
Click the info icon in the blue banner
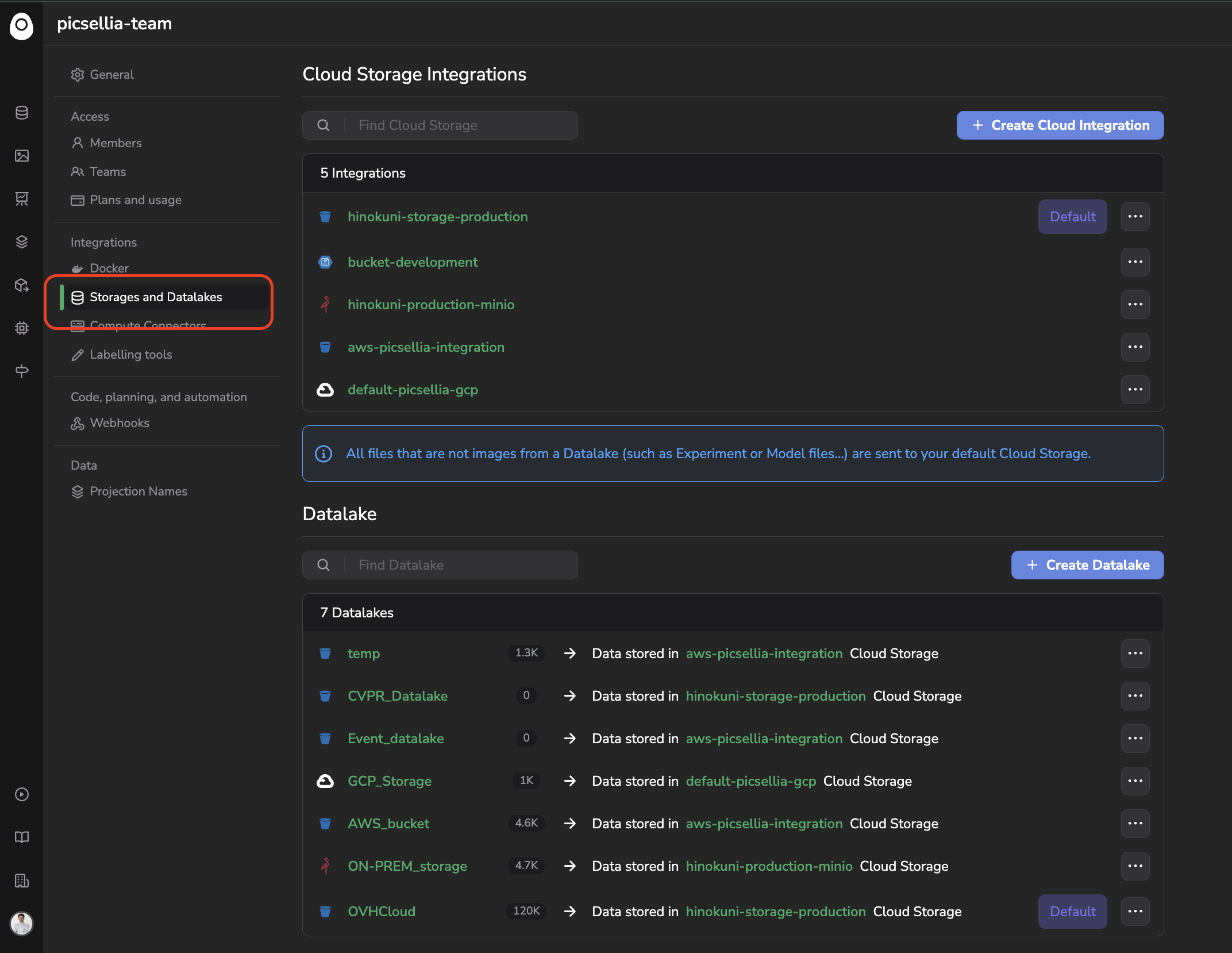pos(324,454)
